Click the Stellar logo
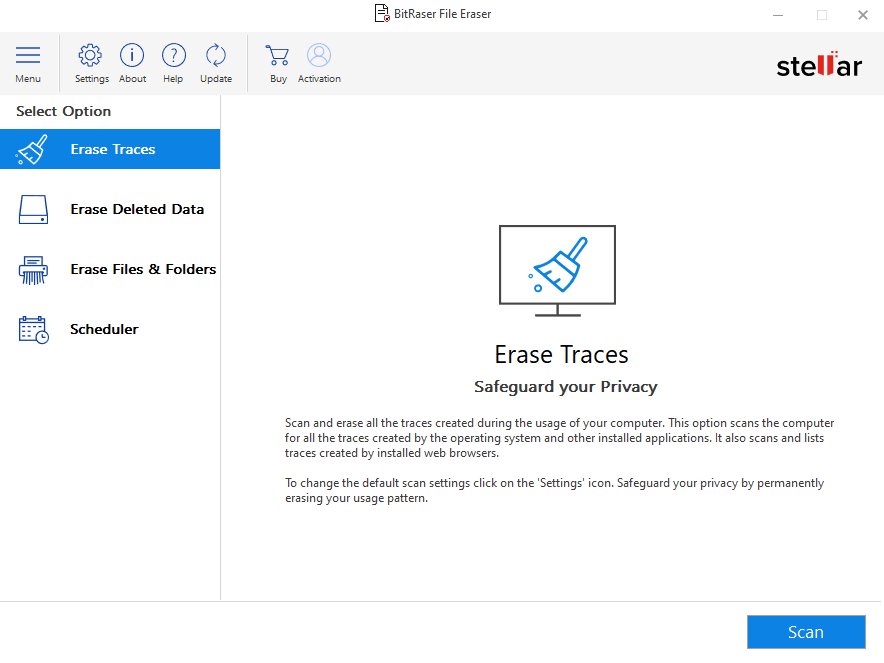Viewport: 884px width, 663px height. click(819, 64)
